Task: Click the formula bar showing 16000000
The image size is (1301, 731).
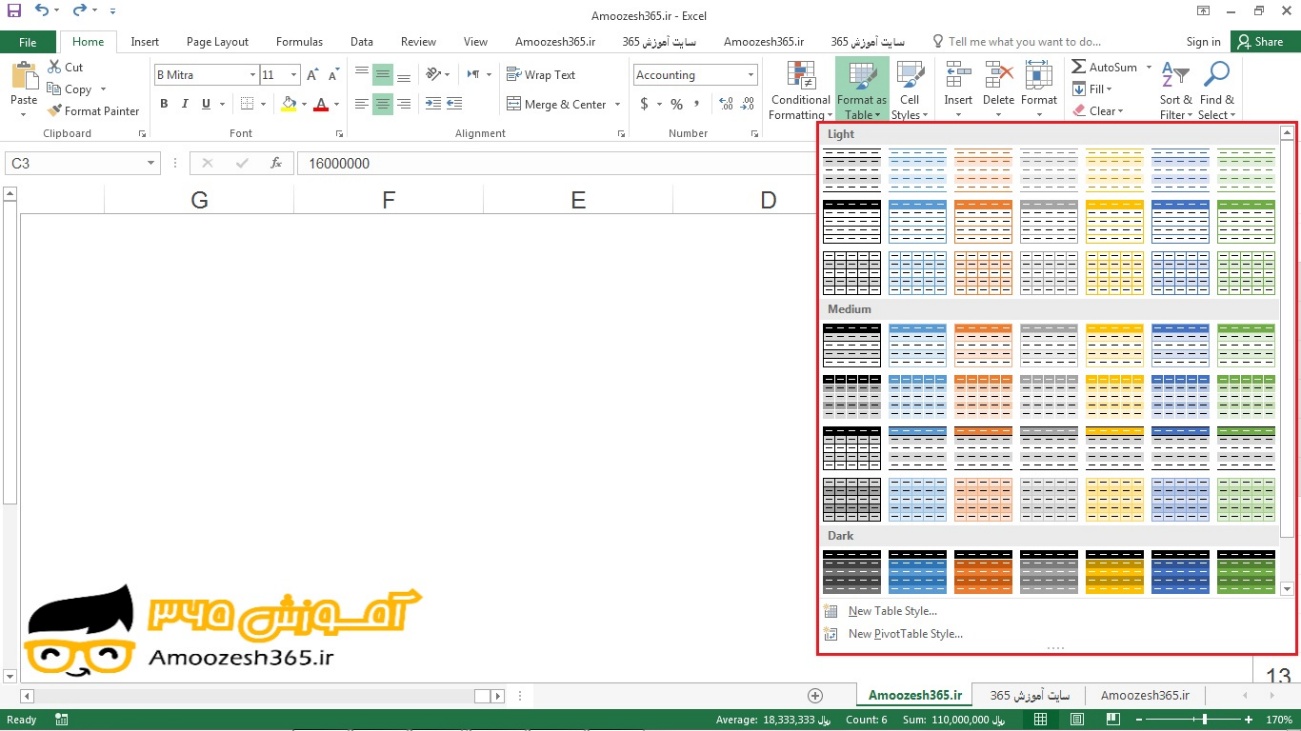Action: click(557, 163)
